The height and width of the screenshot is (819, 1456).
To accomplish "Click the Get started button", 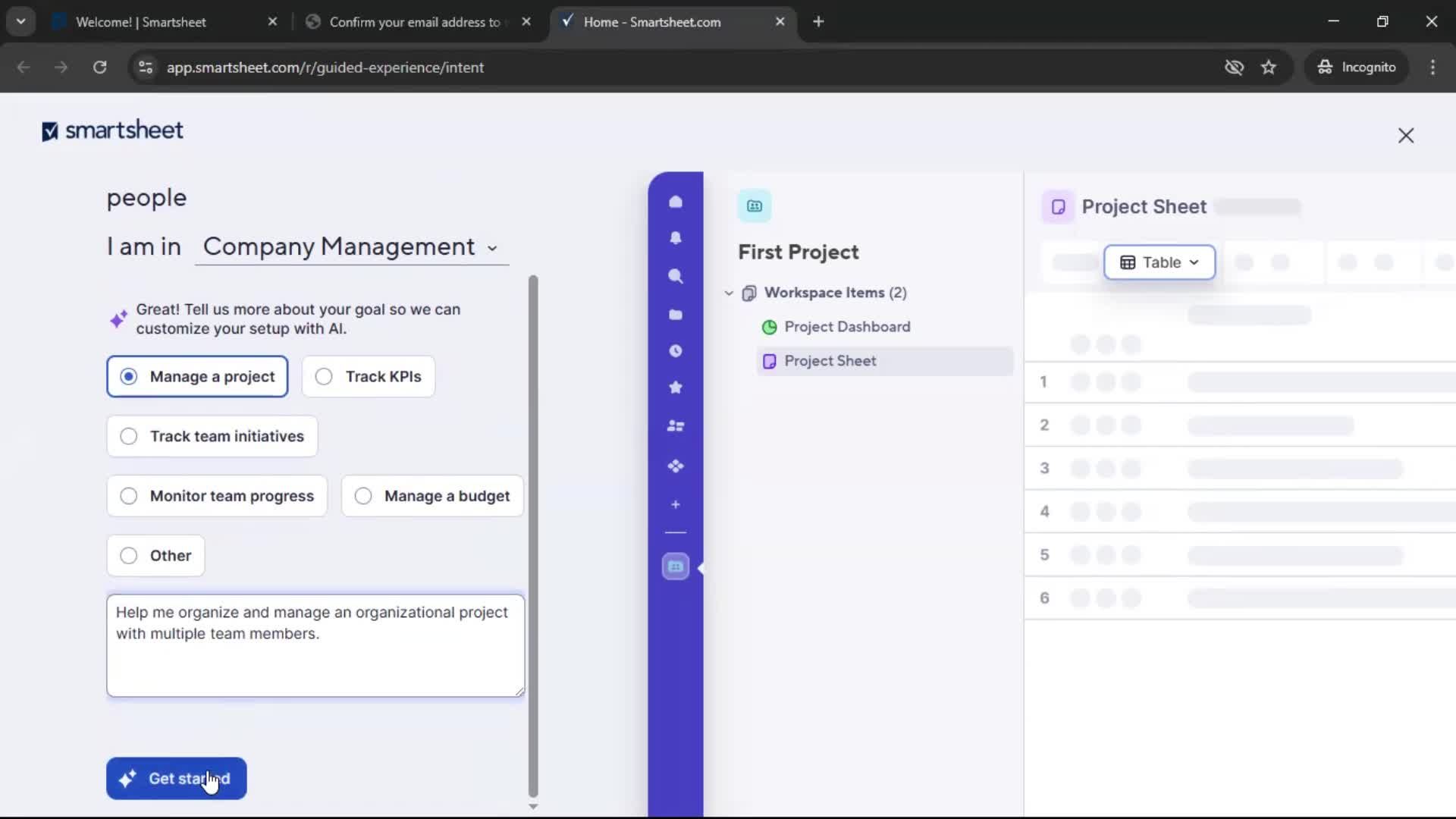I will tap(176, 778).
